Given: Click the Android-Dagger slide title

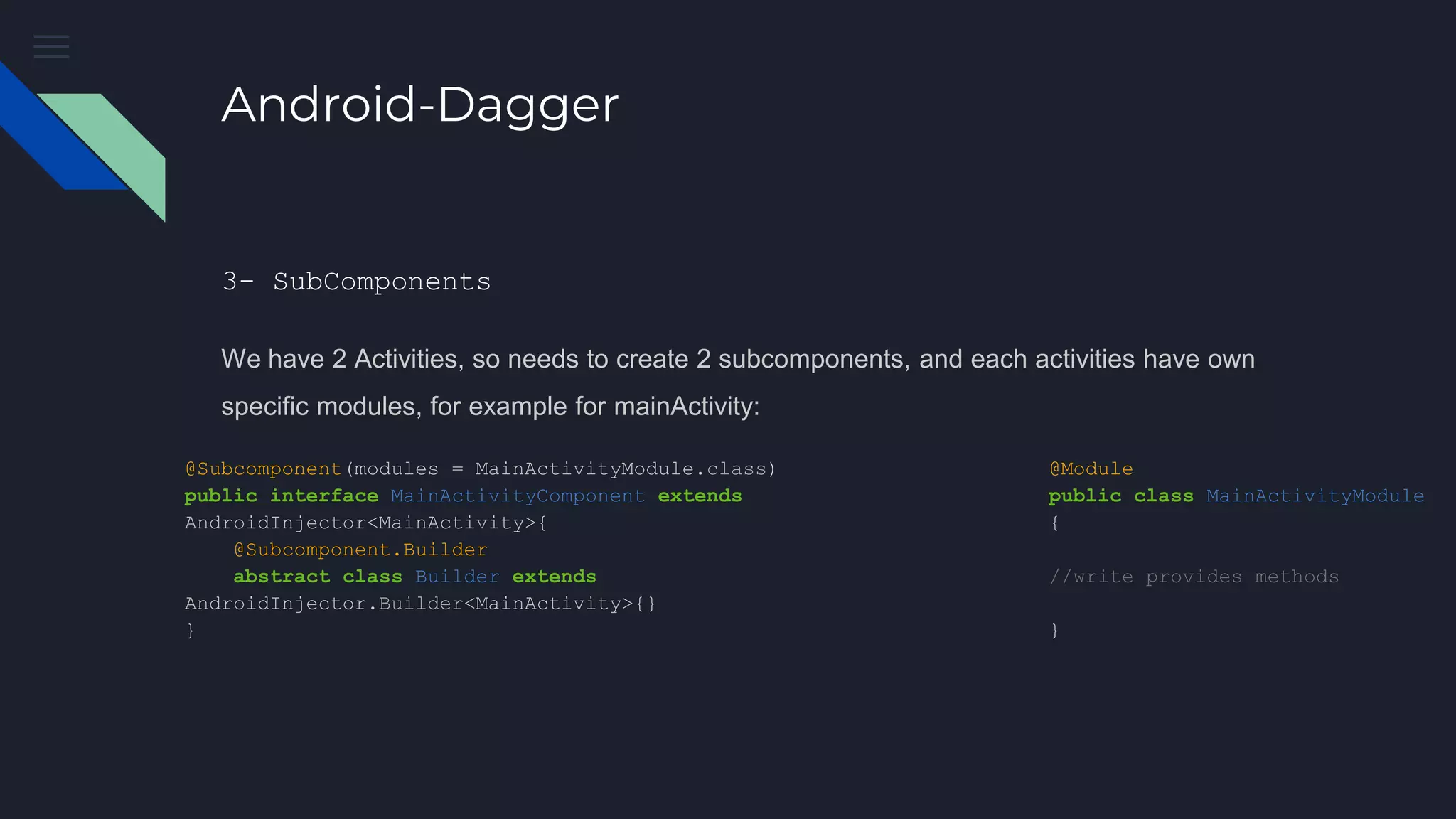Looking at the screenshot, I should pyautogui.click(x=420, y=105).
